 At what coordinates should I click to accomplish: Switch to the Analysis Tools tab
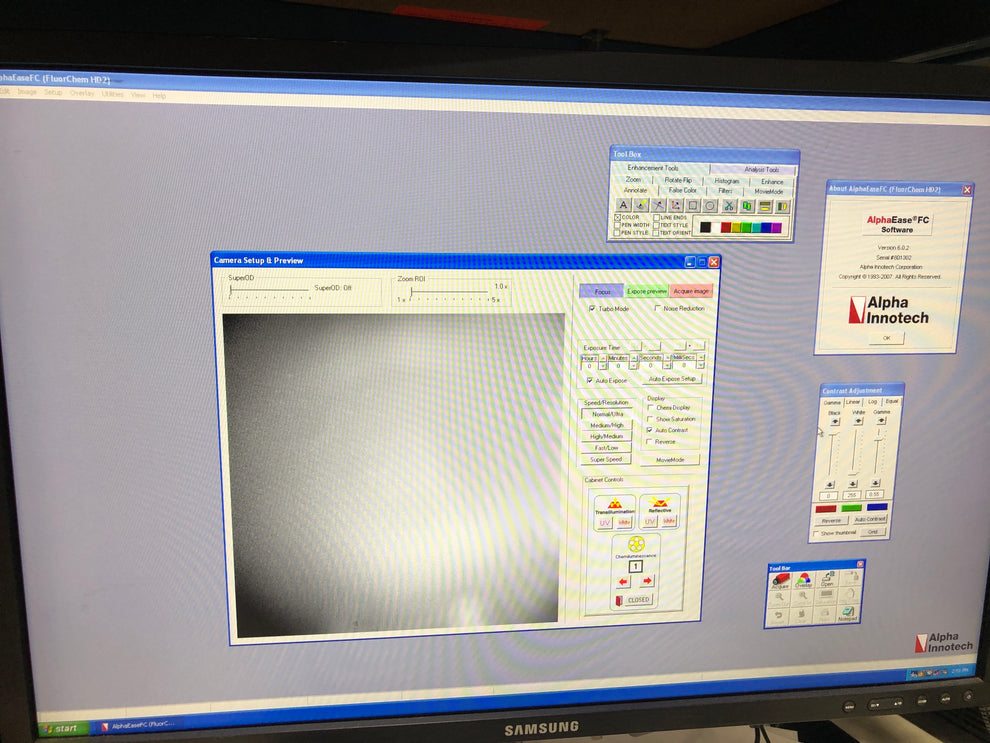pyautogui.click(x=761, y=170)
